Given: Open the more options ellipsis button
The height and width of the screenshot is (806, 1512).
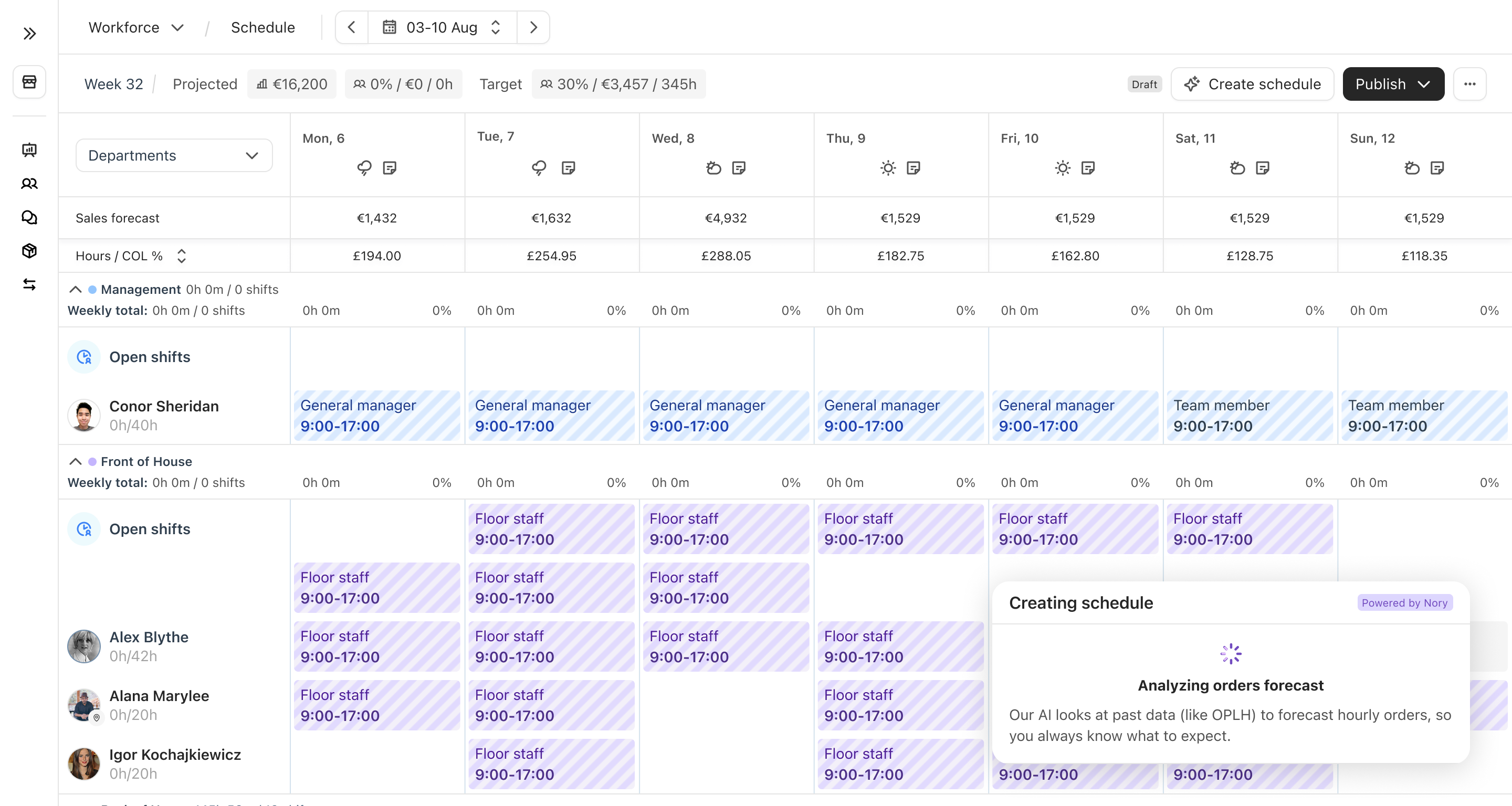Looking at the screenshot, I should (1469, 84).
